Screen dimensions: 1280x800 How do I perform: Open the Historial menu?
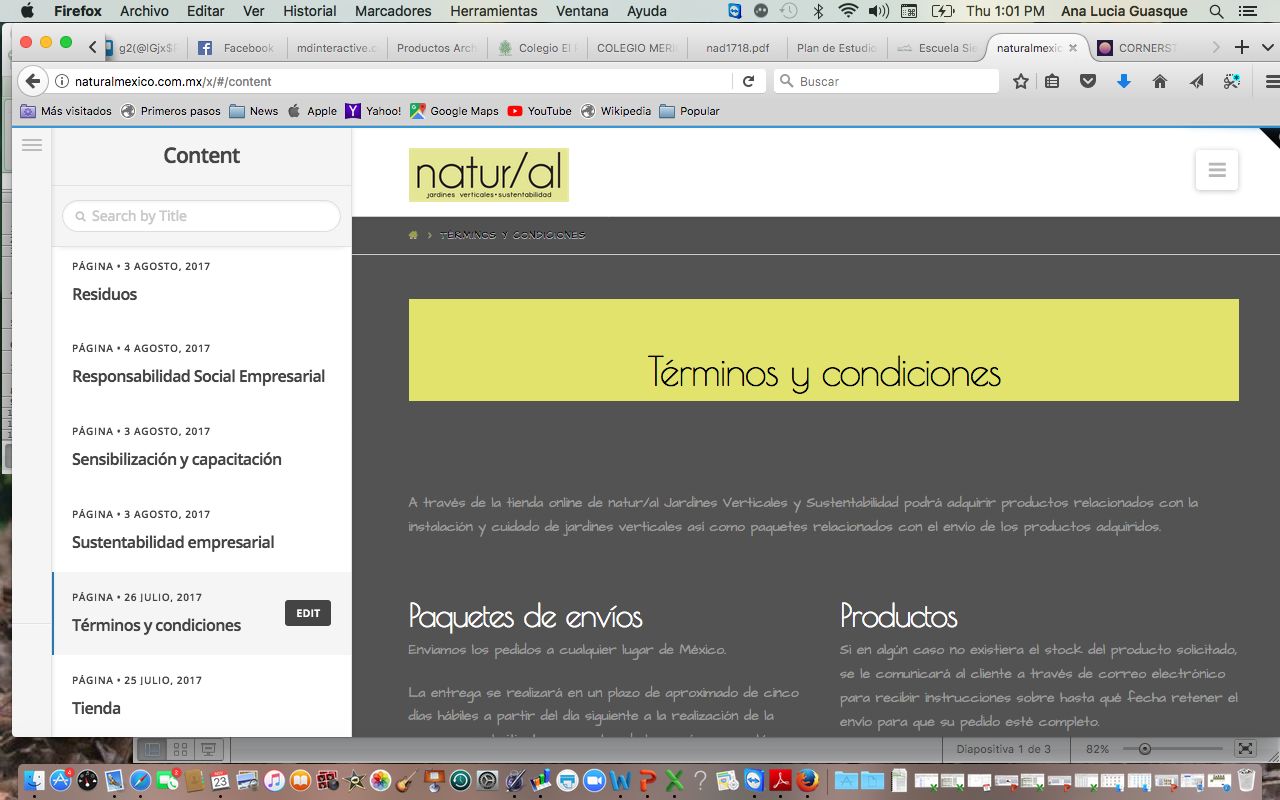coord(309,11)
